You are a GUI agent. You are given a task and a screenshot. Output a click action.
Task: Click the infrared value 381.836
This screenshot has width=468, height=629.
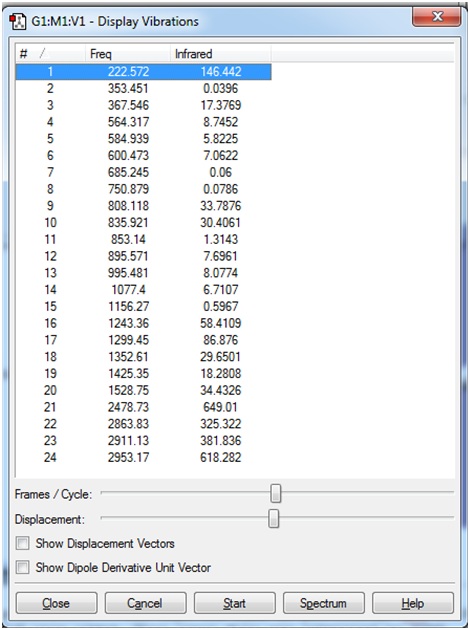[221, 441]
